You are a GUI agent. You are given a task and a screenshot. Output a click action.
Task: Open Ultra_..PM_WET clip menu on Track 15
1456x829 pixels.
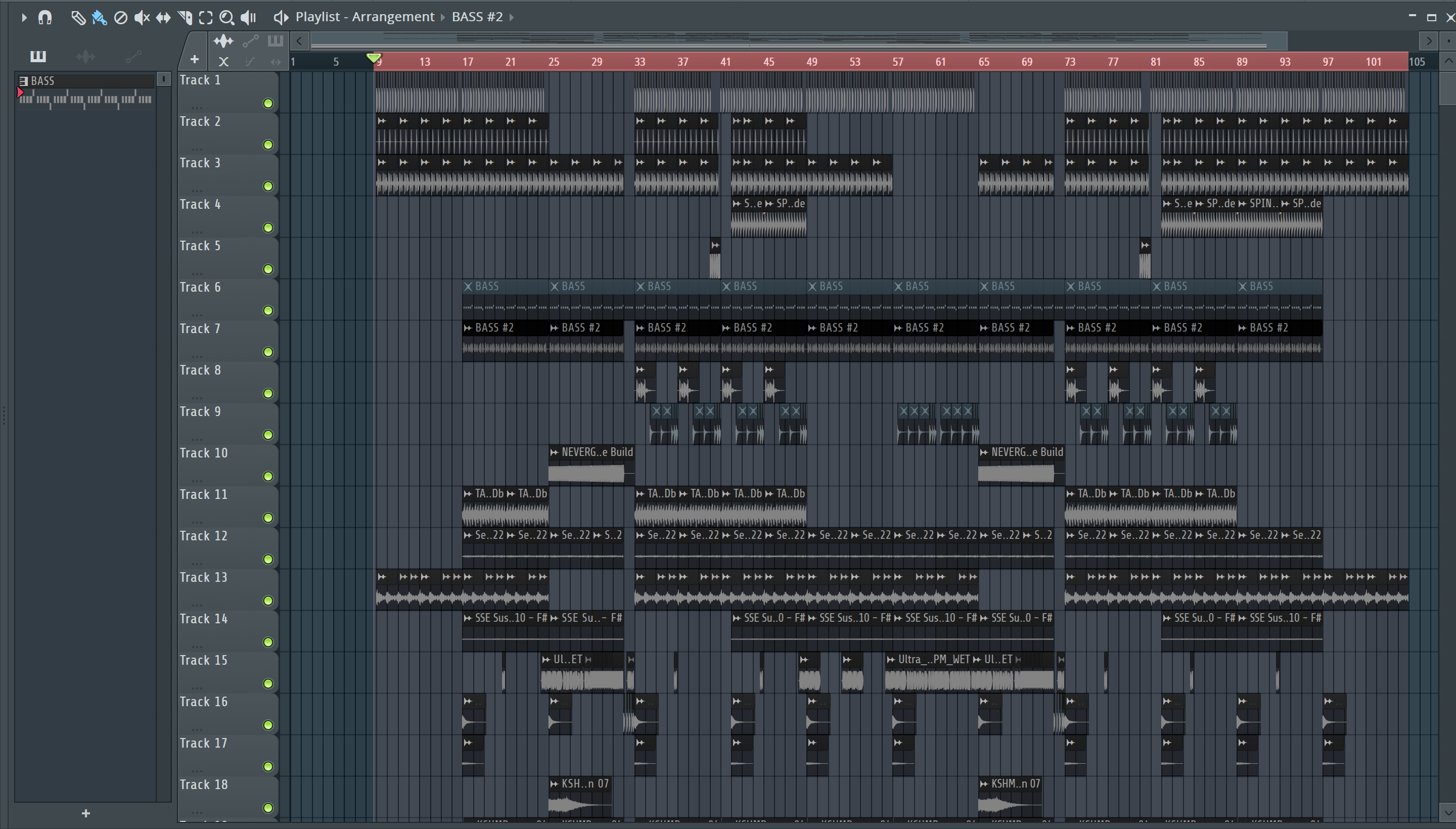[891, 659]
